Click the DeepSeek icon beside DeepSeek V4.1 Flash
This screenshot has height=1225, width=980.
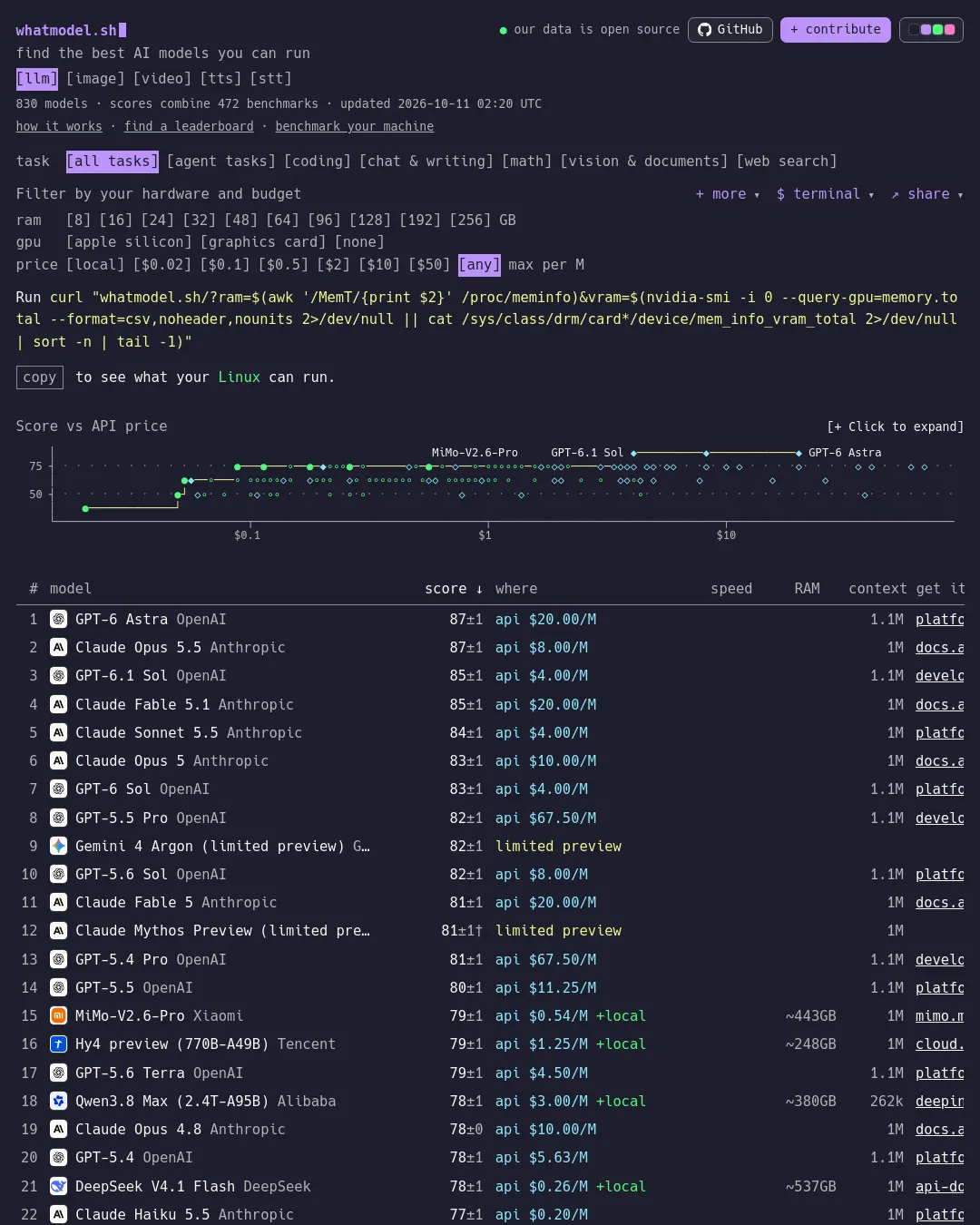click(58, 1187)
